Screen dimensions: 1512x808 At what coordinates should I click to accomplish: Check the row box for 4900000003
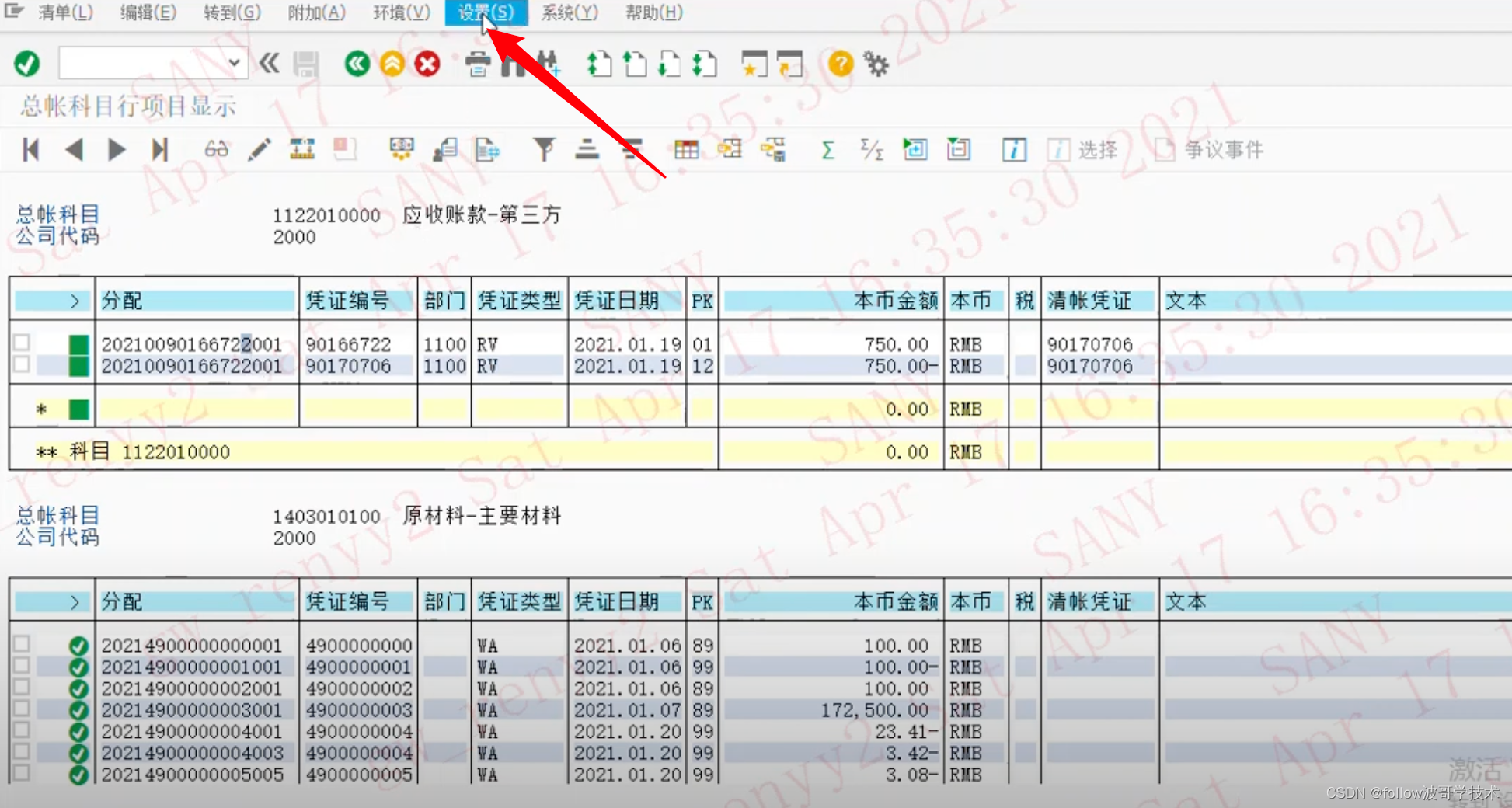[x=22, y=708]
